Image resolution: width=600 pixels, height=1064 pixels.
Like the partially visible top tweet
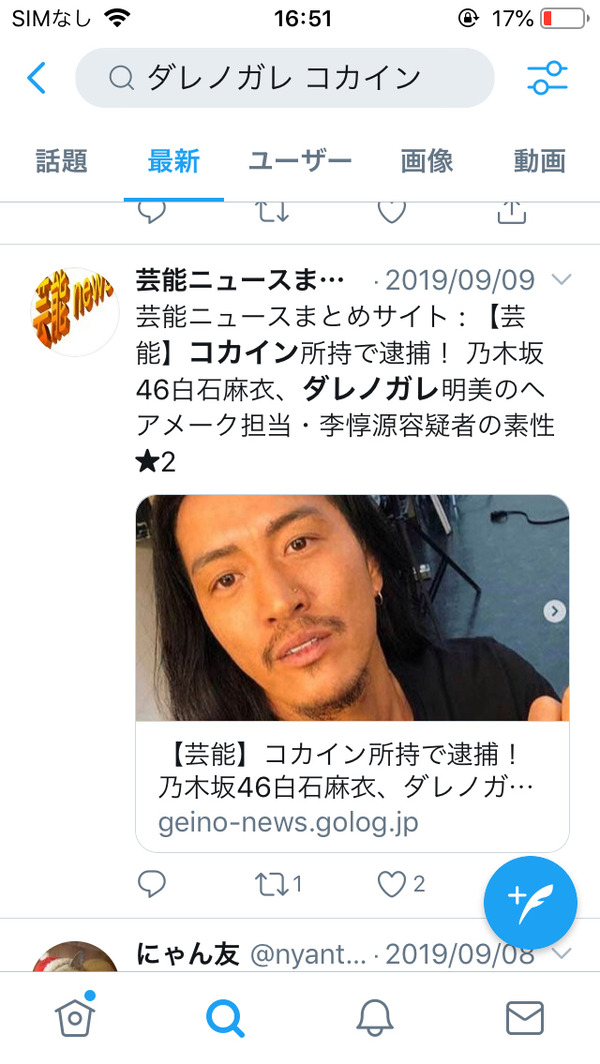[392, 212]
